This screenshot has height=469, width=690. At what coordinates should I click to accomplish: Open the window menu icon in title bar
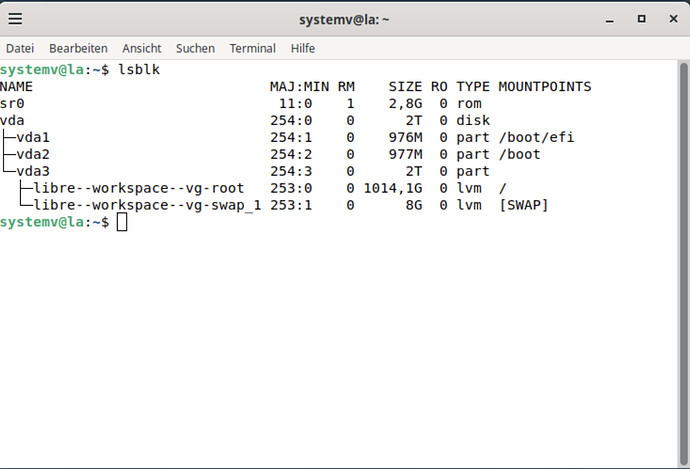pyautogui.click(x=17, y=19)
